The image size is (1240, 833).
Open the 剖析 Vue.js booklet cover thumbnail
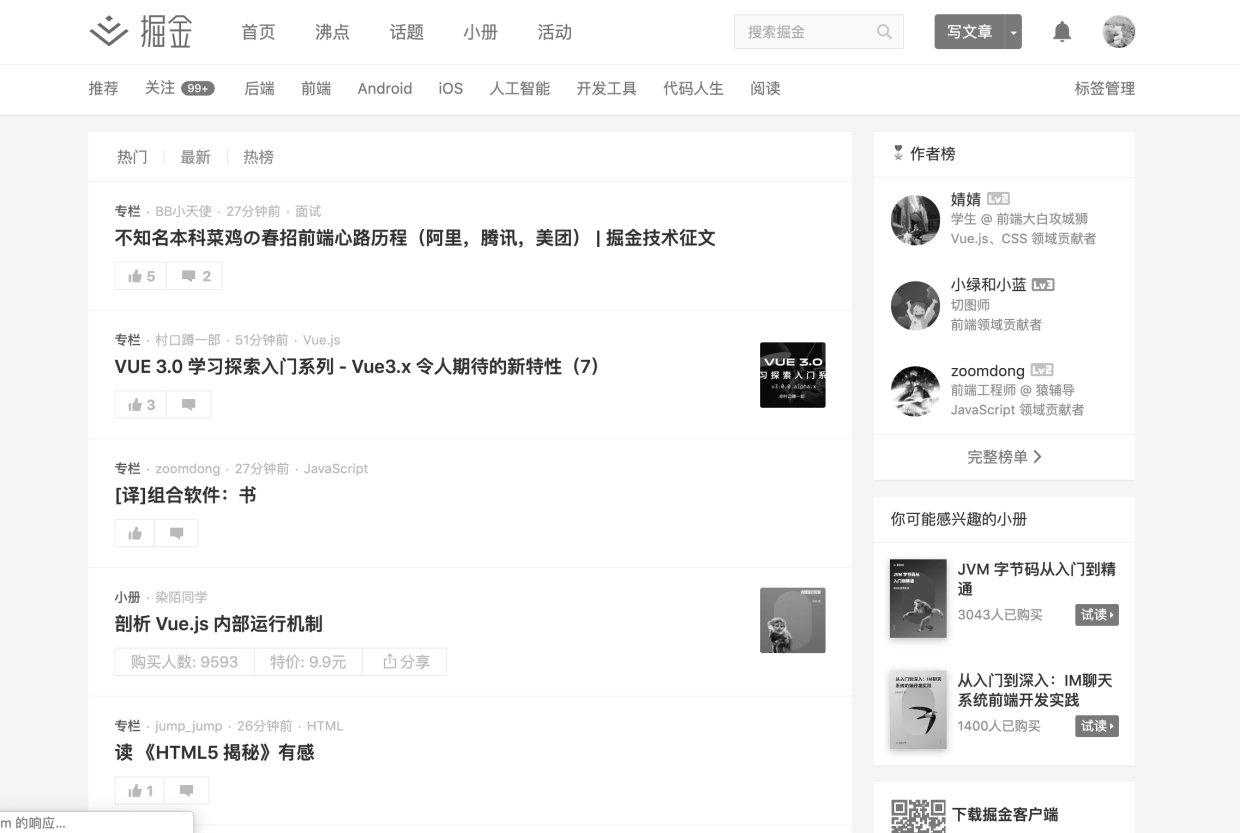click(793, 620)
